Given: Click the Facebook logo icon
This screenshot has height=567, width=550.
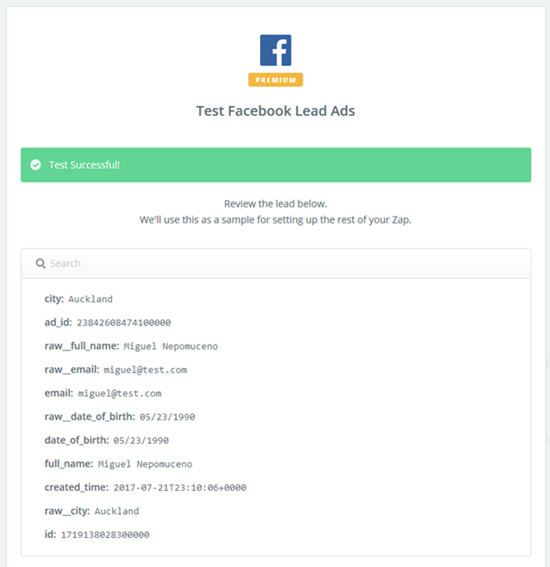Looking at the screenshot, I should coord(276,50).
